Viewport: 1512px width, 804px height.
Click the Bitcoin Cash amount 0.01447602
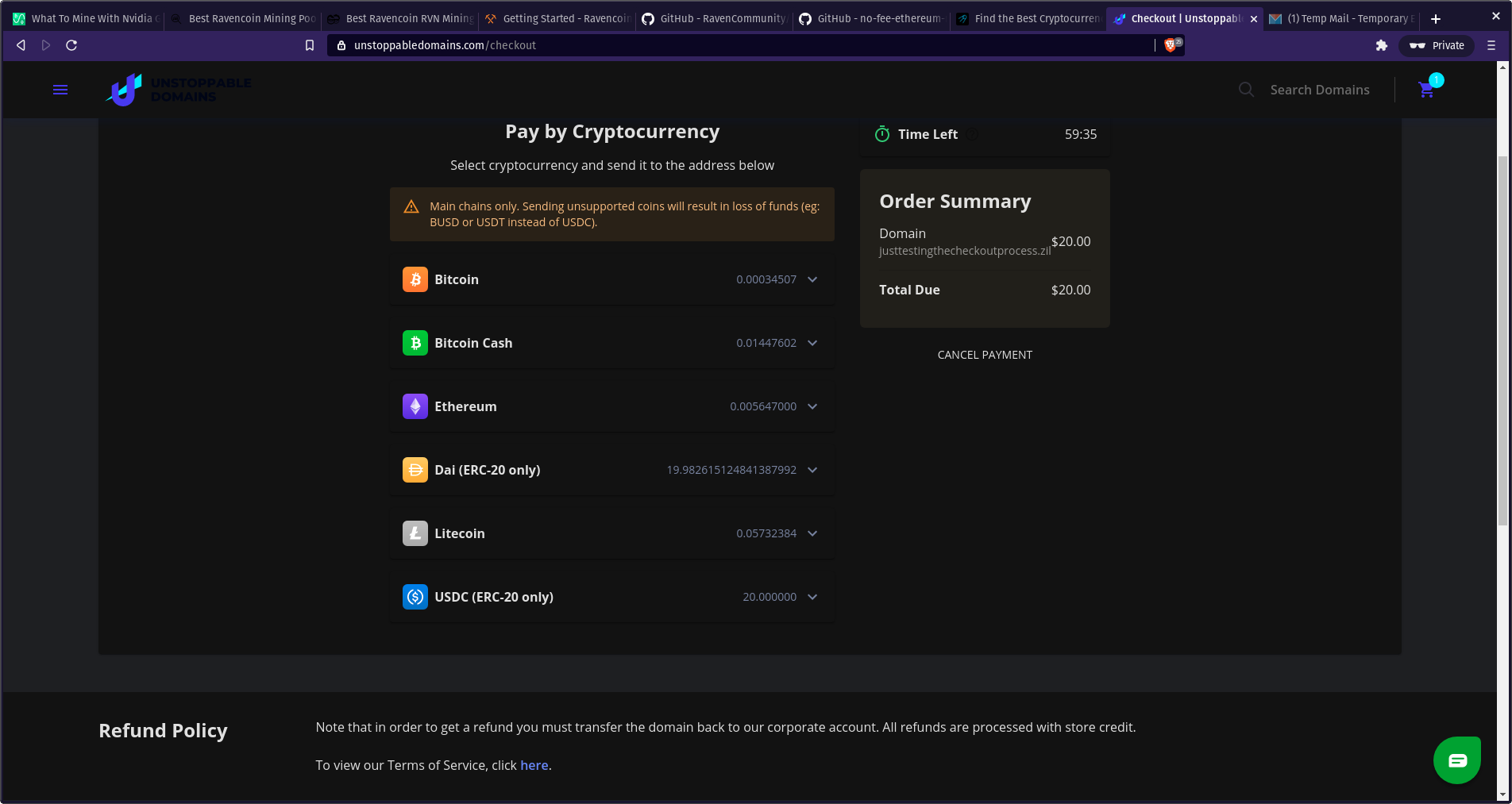point(766,343)
